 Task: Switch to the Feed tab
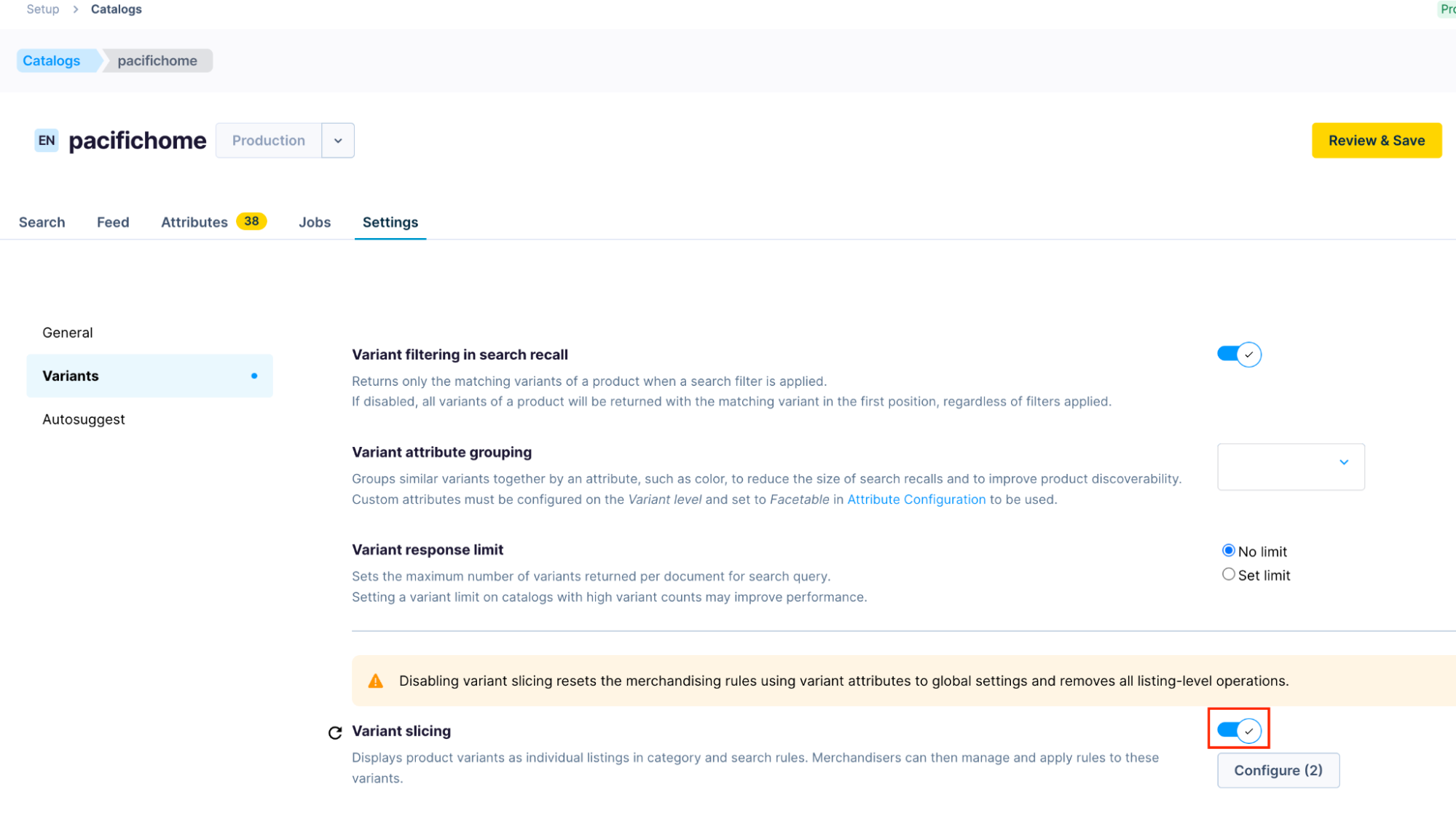coord(113,222)
